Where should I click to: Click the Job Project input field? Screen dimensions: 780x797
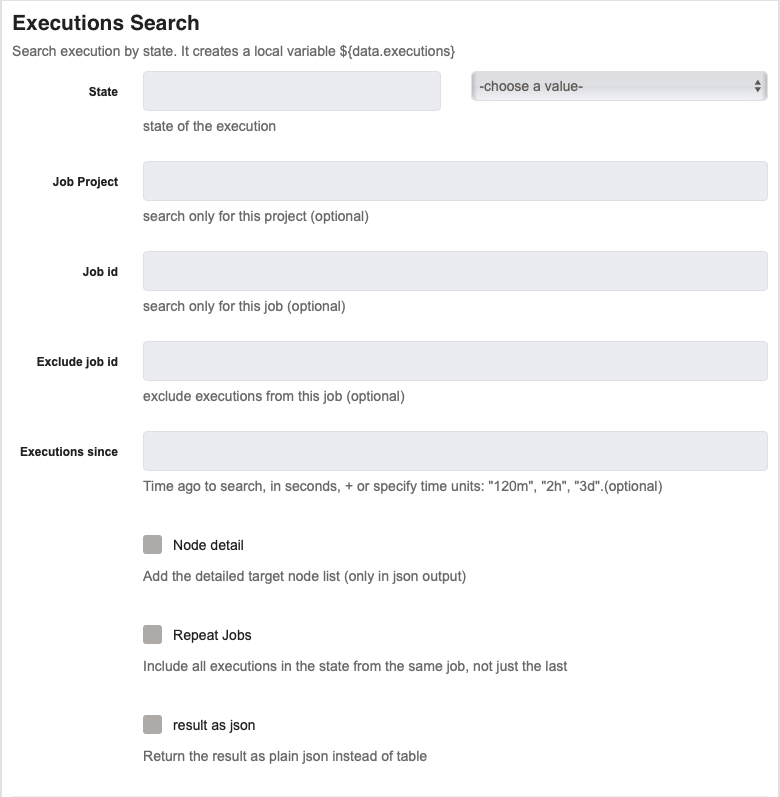(x=455, y=181)
